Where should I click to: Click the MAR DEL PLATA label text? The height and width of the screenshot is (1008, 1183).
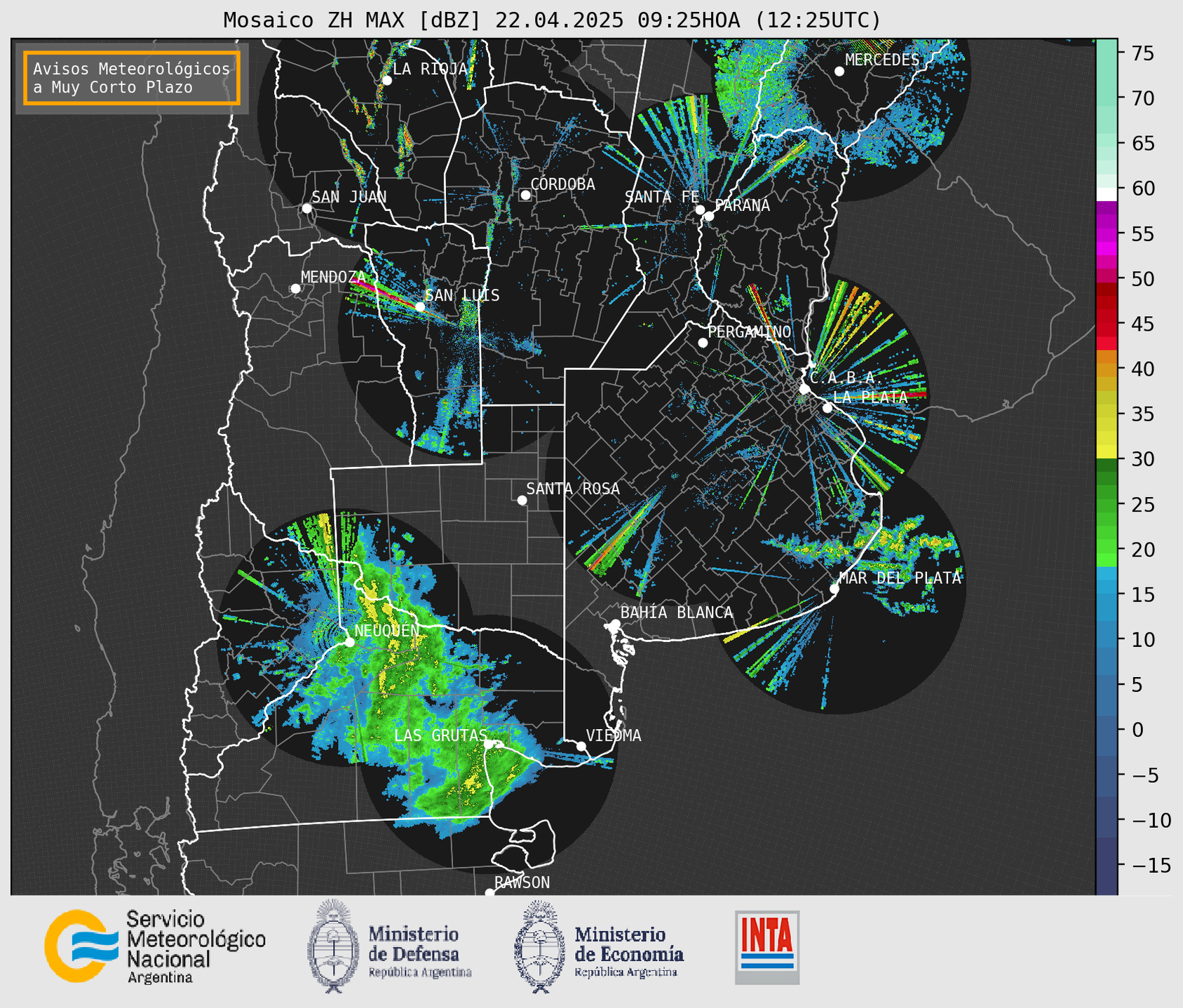900,578
